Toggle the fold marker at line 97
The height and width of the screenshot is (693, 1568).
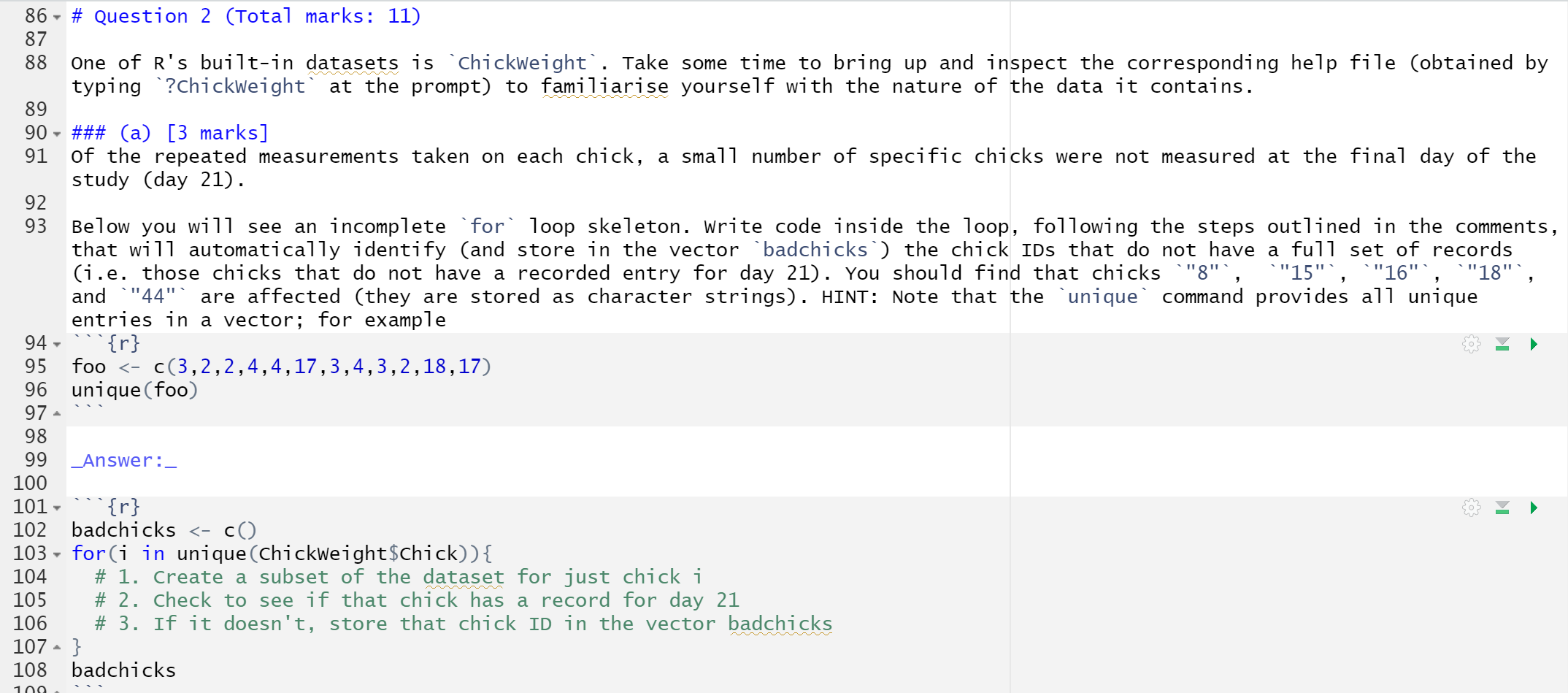pyautogui.click(x=56, y=413)
